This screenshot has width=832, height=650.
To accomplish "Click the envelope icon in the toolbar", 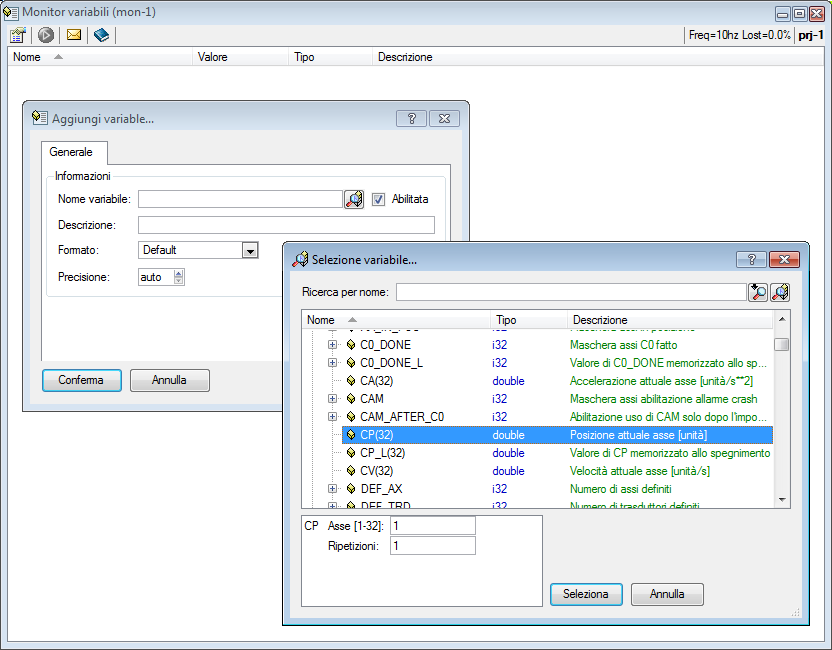I will tap(74, 35).
